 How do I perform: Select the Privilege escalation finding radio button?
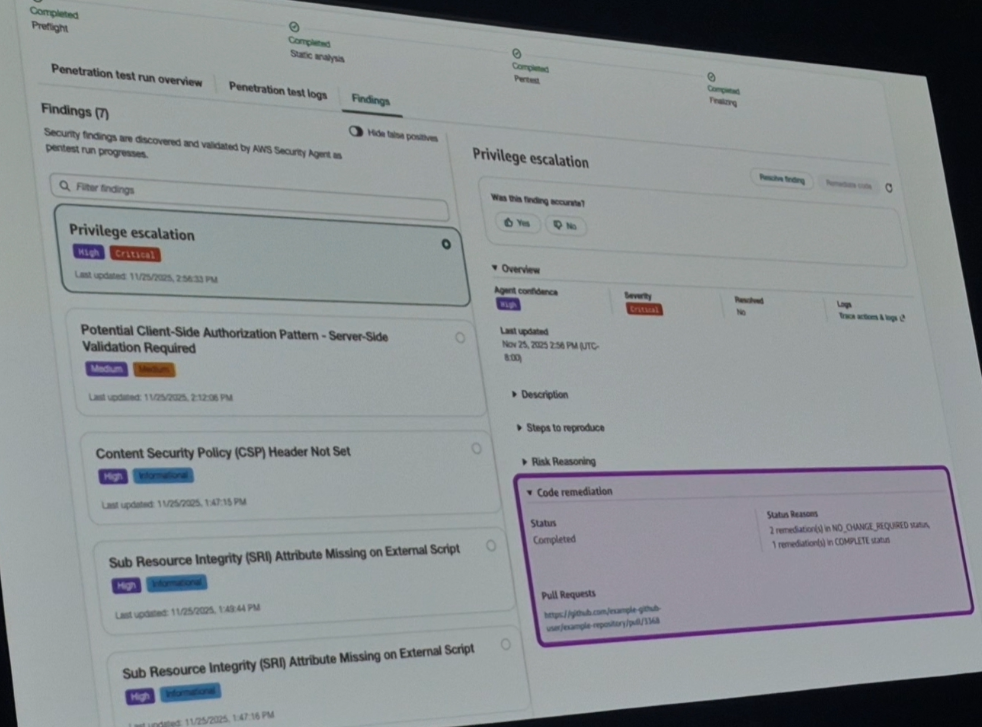pyautogui.click(x=446, y=244)
